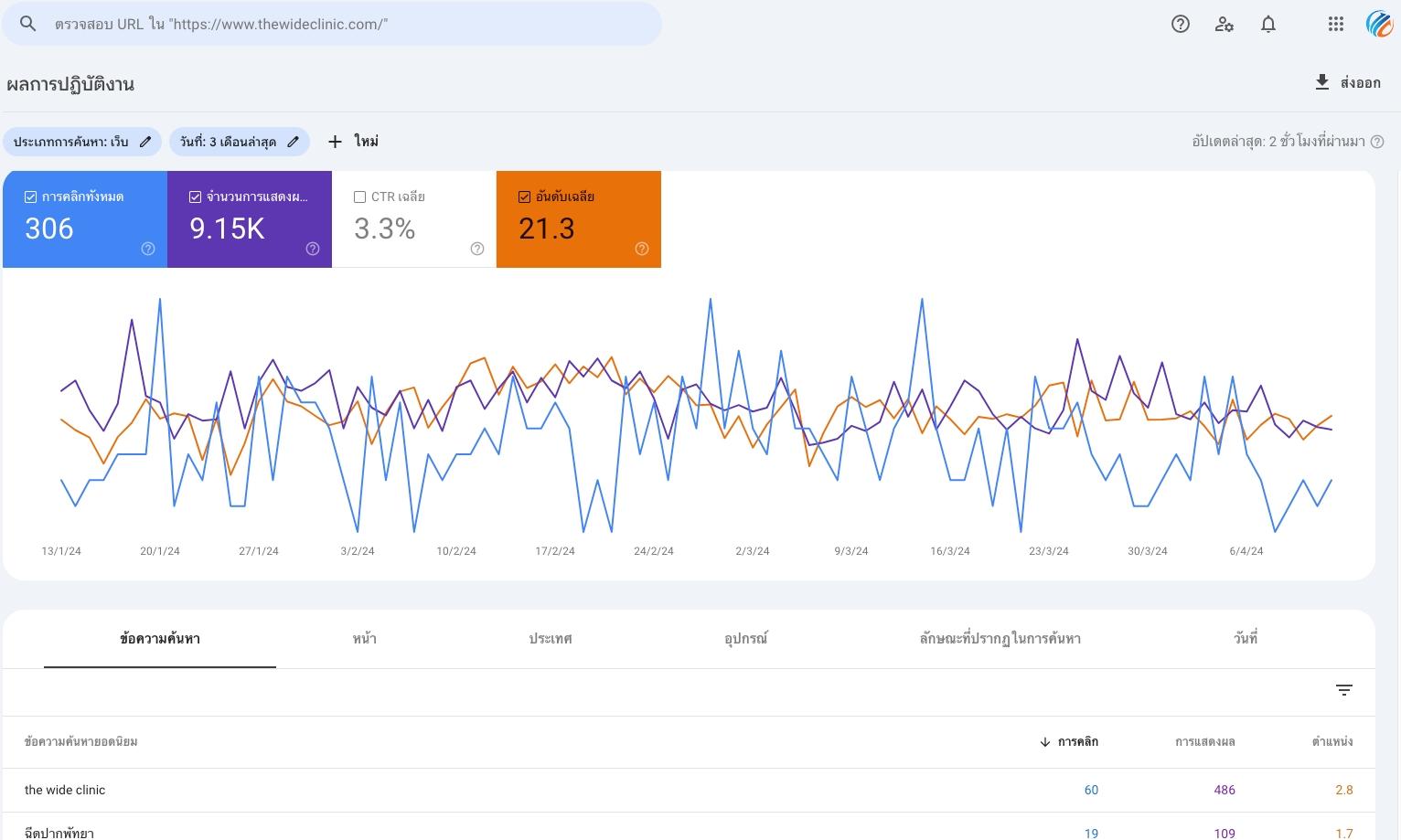Viewport: 1401px width, 840px height.
Task: Click the 24/2/24 date label on chart
Action: click(654, 551)
